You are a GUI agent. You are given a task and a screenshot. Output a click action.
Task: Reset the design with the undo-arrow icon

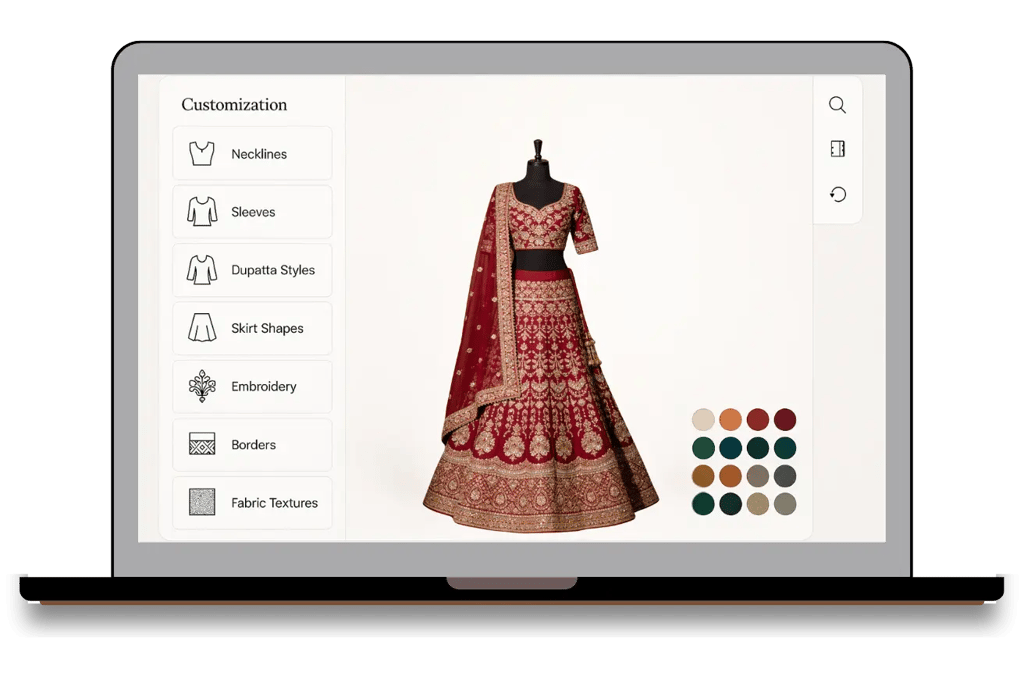837,193
